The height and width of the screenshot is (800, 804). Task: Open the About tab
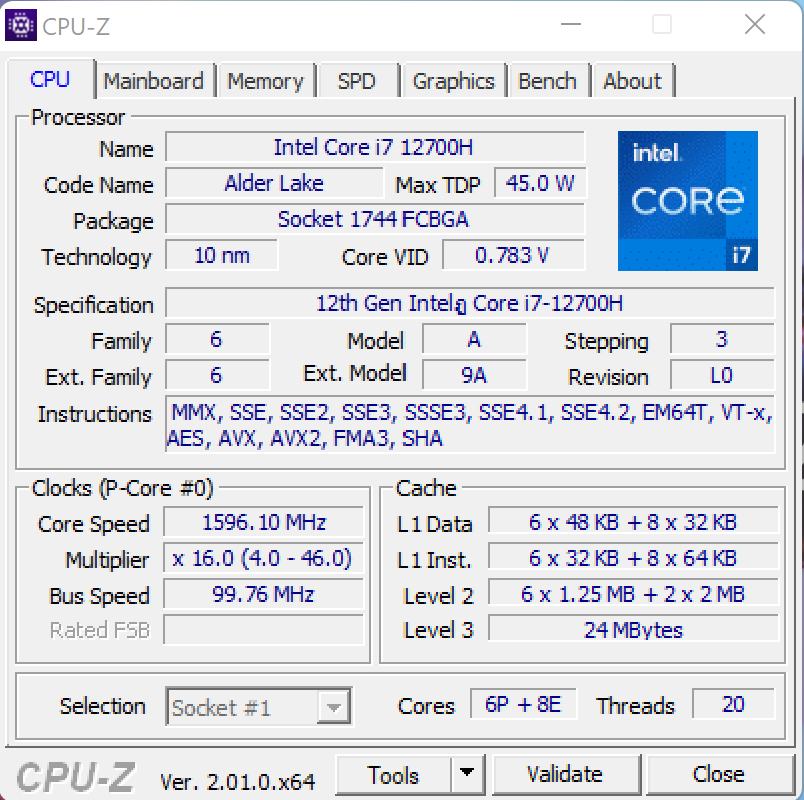pyautogui.click(x=632, y=81)
